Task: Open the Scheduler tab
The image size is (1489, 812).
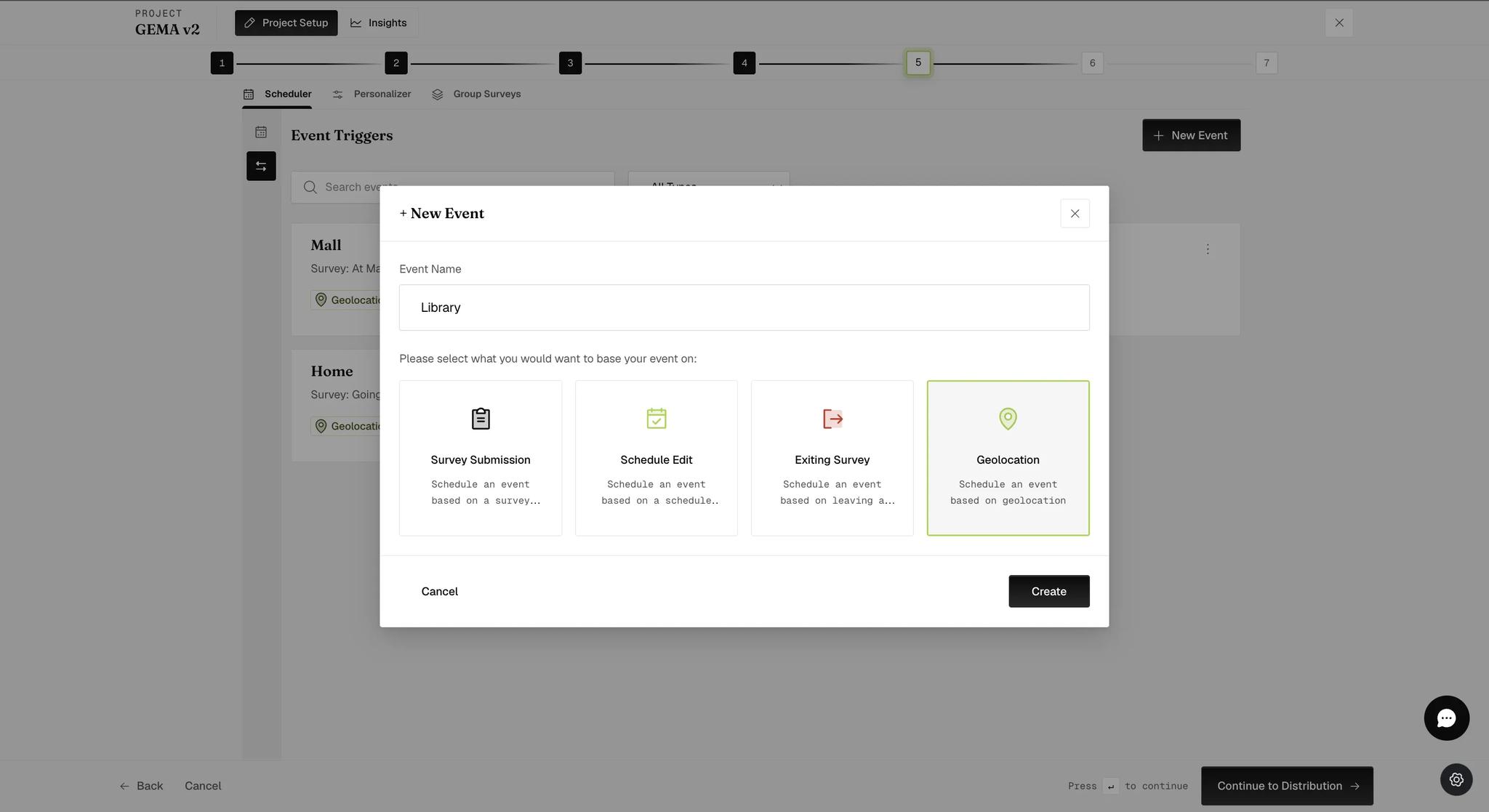Action: point(277,94)
